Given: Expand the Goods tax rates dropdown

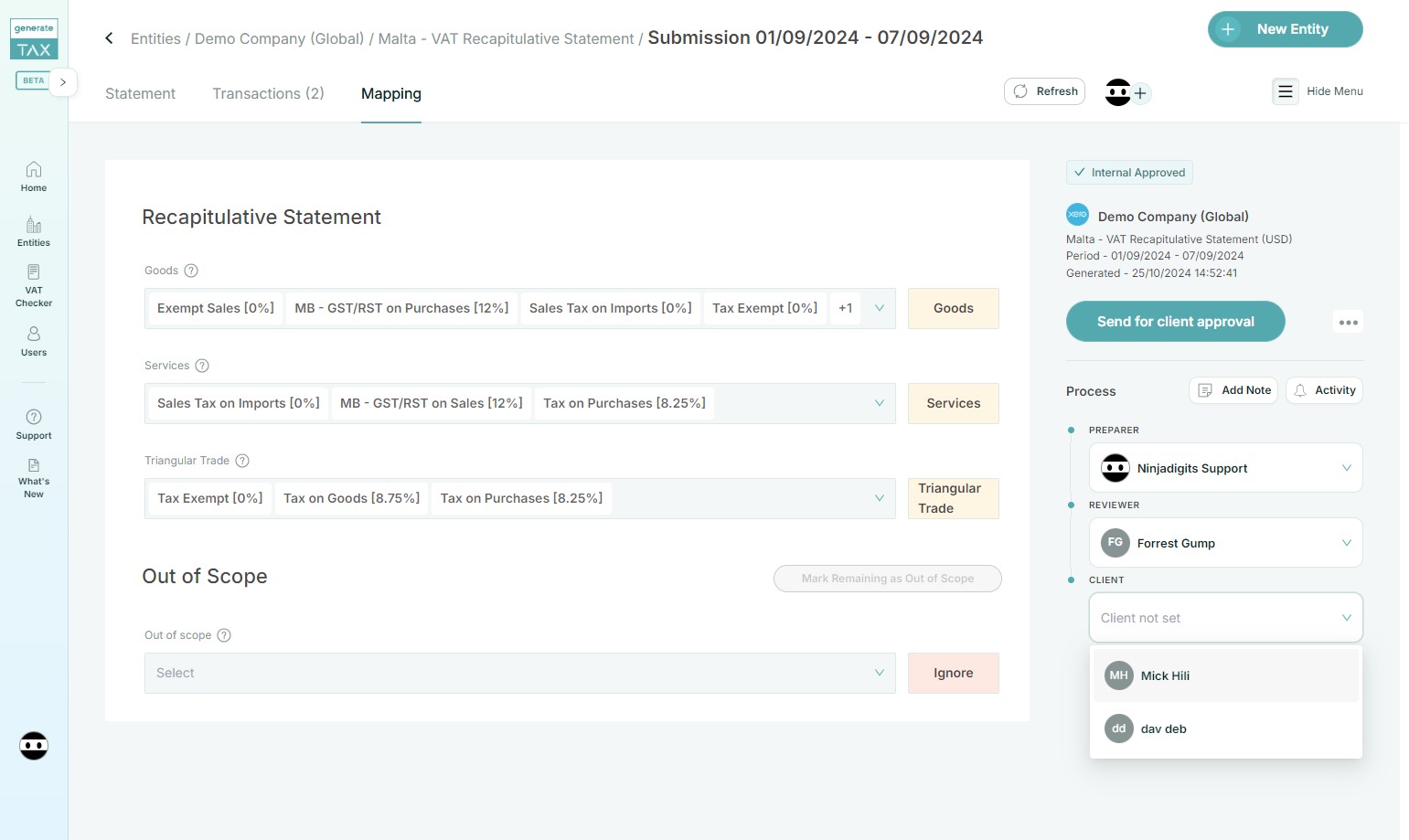Looking at the screenshot, I should [879, 308].
